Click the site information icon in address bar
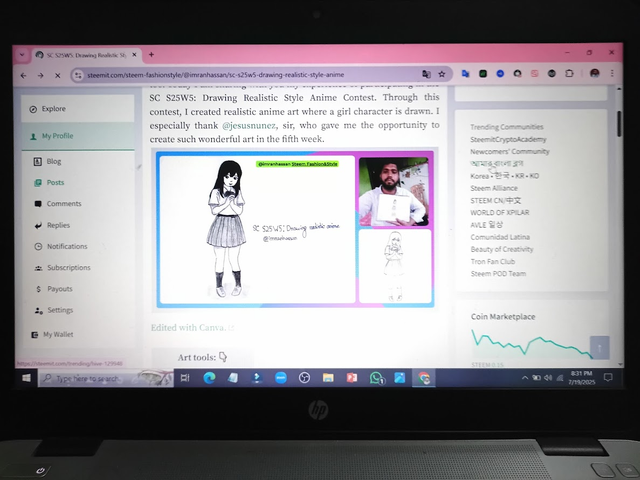This screenshot has width=640, height=480. (x=78, y=75)
